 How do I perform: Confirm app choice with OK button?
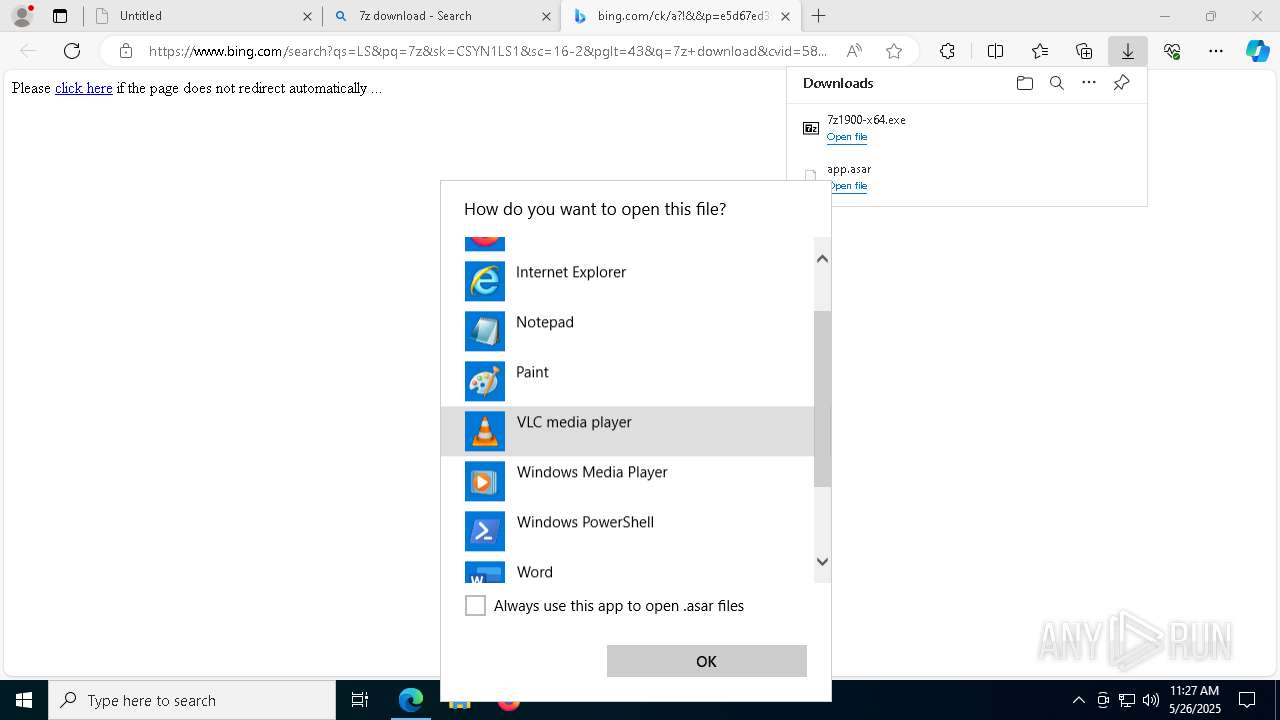[x=706, y=661]
